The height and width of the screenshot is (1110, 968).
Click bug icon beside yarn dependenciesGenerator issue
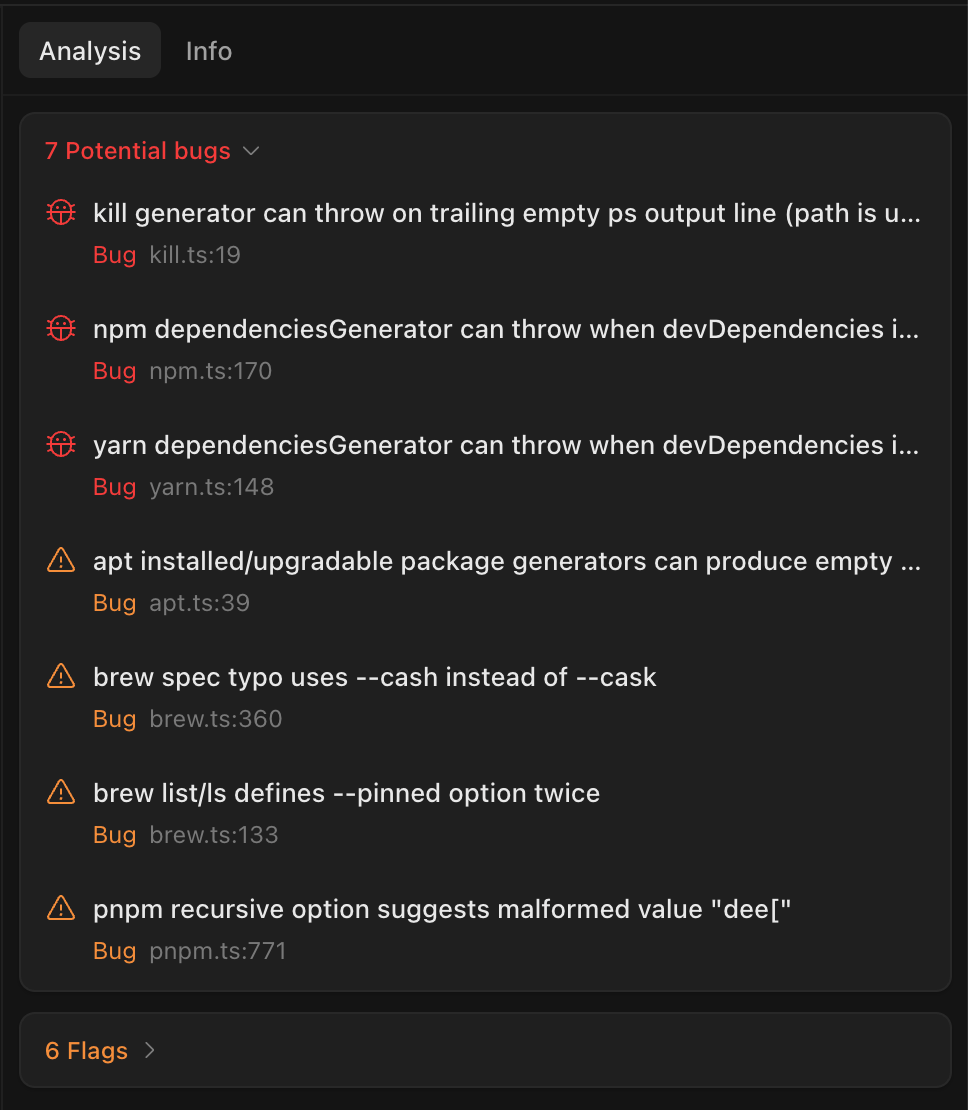coord(61,444)
